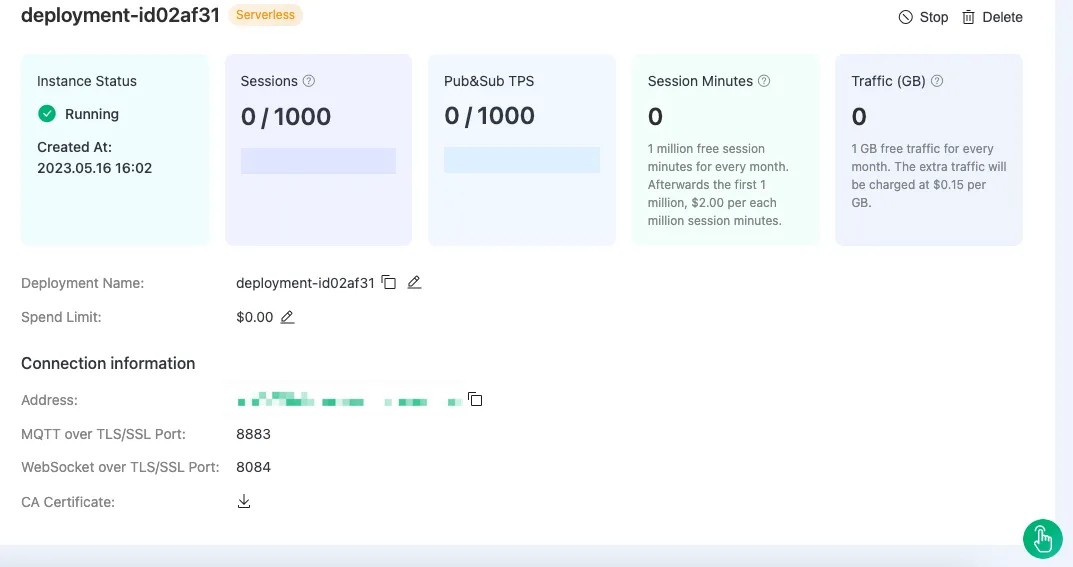Viewport: 1073px width, 567px height.
Task: Edit the Spend Limit value
Action: pos(287,317)
